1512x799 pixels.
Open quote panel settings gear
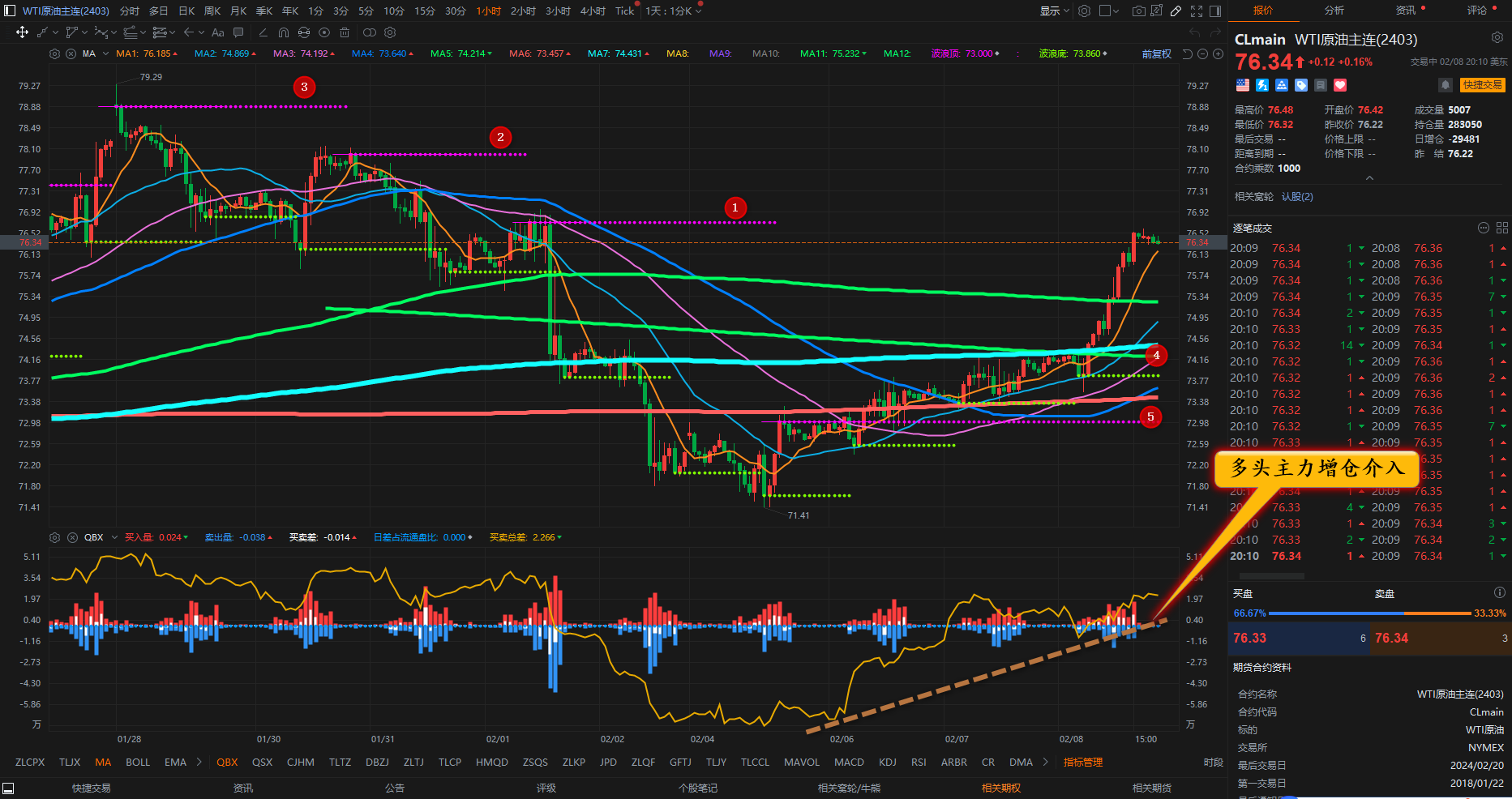[x=1497, y=37]
